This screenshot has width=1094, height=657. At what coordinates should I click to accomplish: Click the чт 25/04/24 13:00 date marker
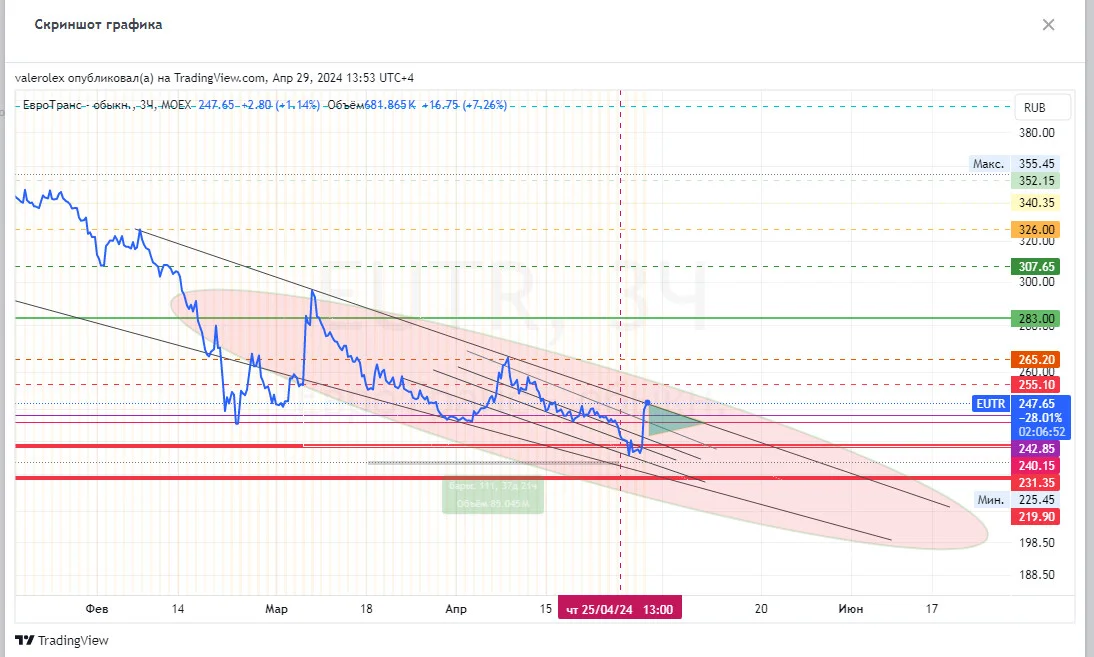coord(620,609)
